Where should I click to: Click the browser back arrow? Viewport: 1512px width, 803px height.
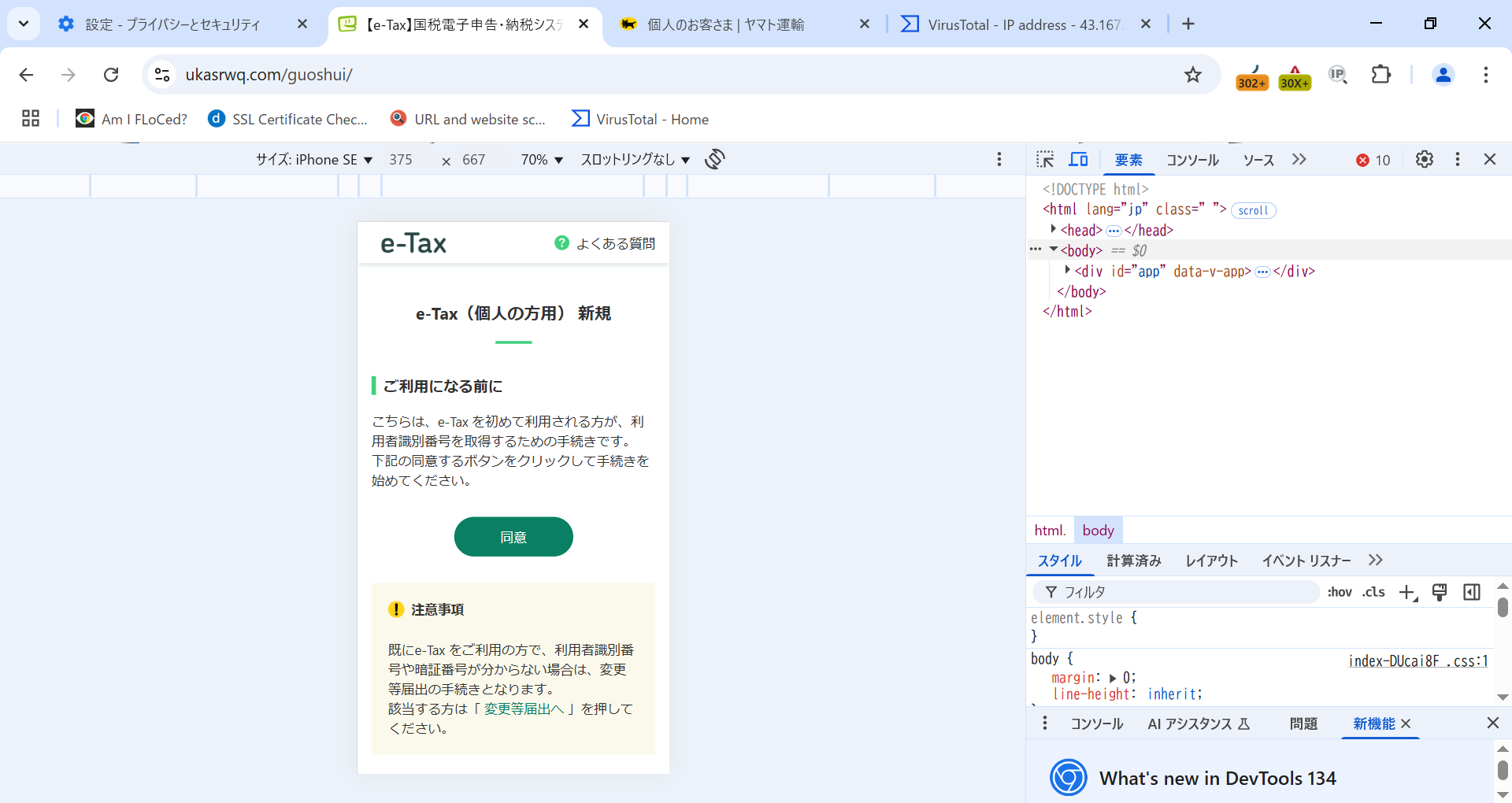(26, 75)
